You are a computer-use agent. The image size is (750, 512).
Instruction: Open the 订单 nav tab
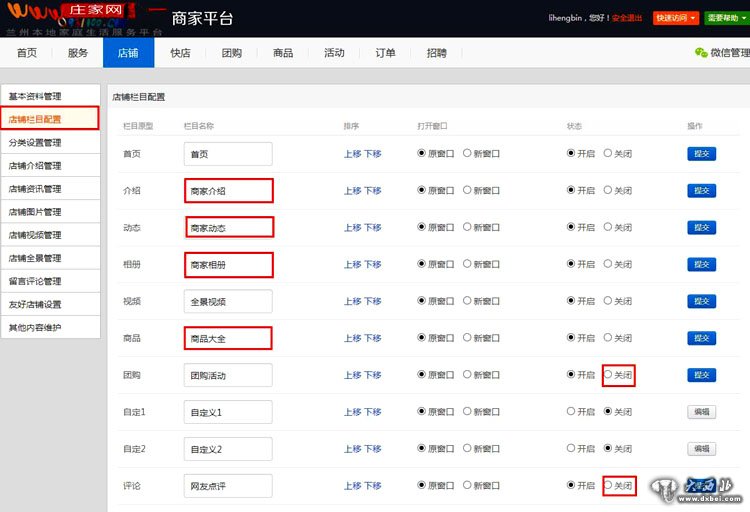385,53
